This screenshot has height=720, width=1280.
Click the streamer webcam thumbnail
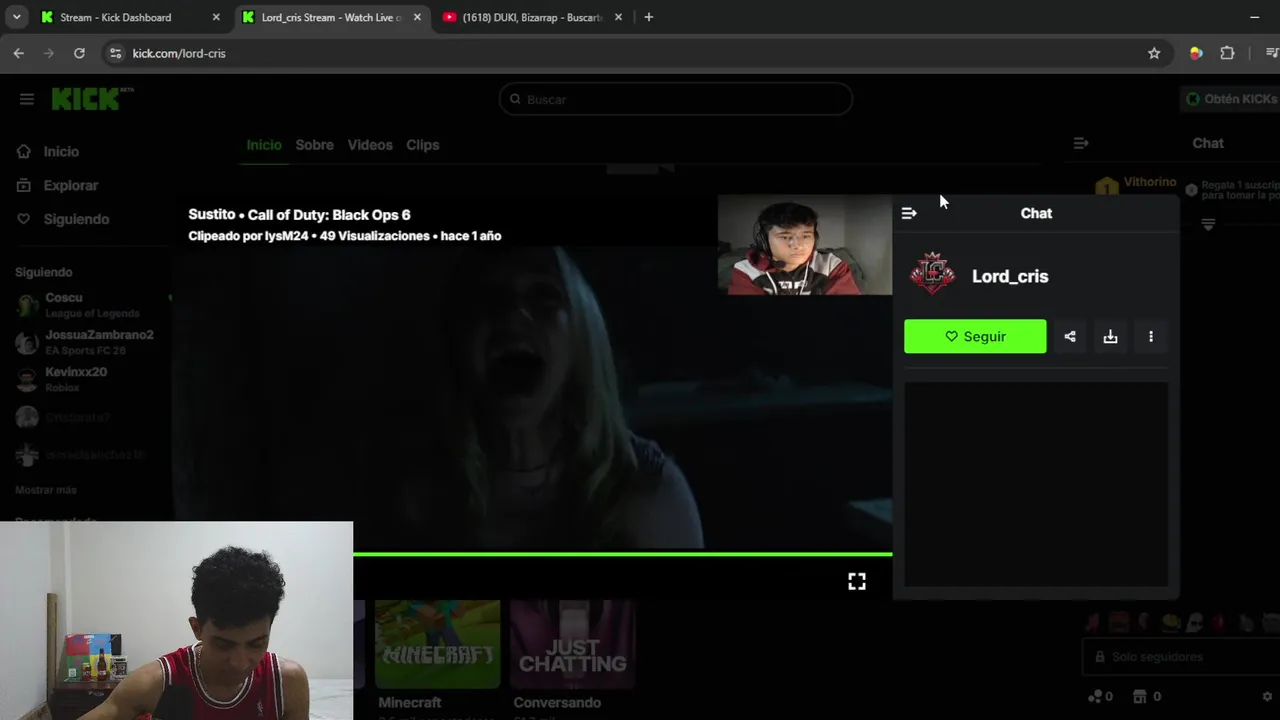[x=805, y=245]
